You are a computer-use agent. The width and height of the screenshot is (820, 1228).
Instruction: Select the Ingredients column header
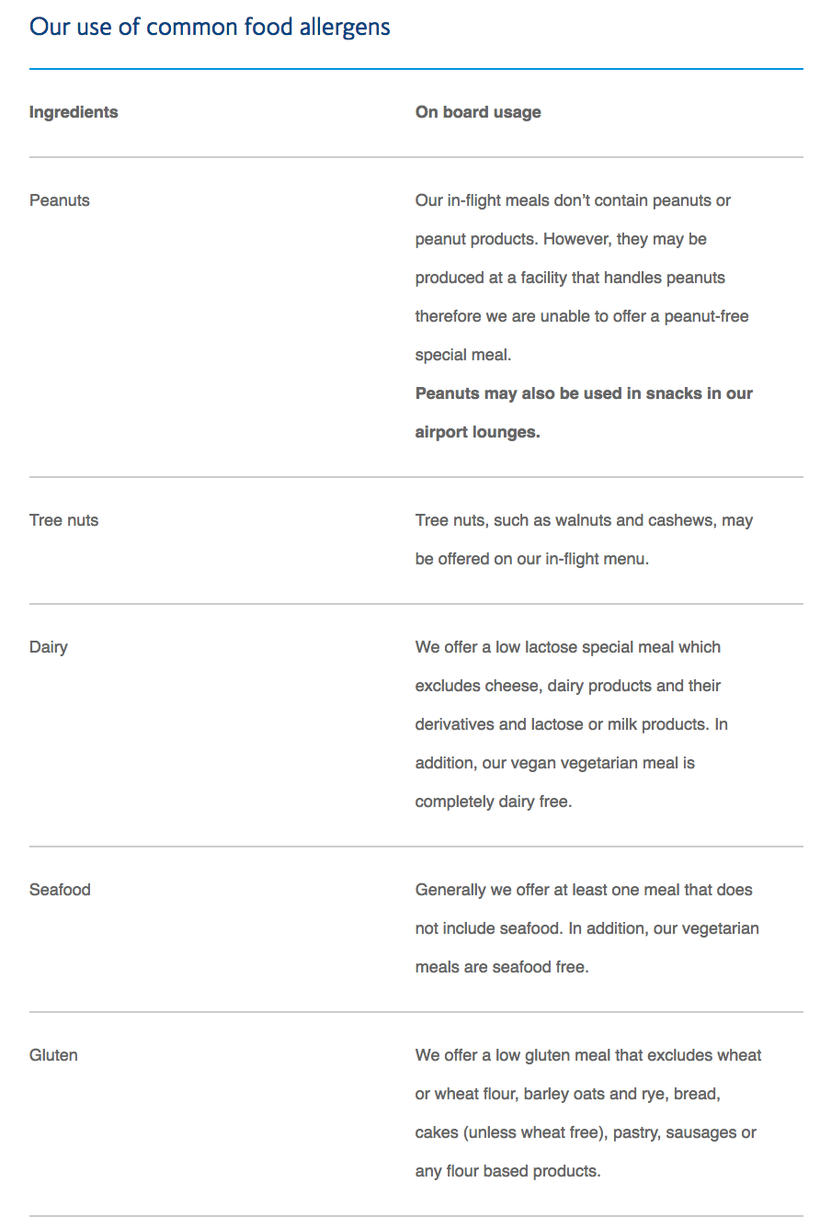73,112
